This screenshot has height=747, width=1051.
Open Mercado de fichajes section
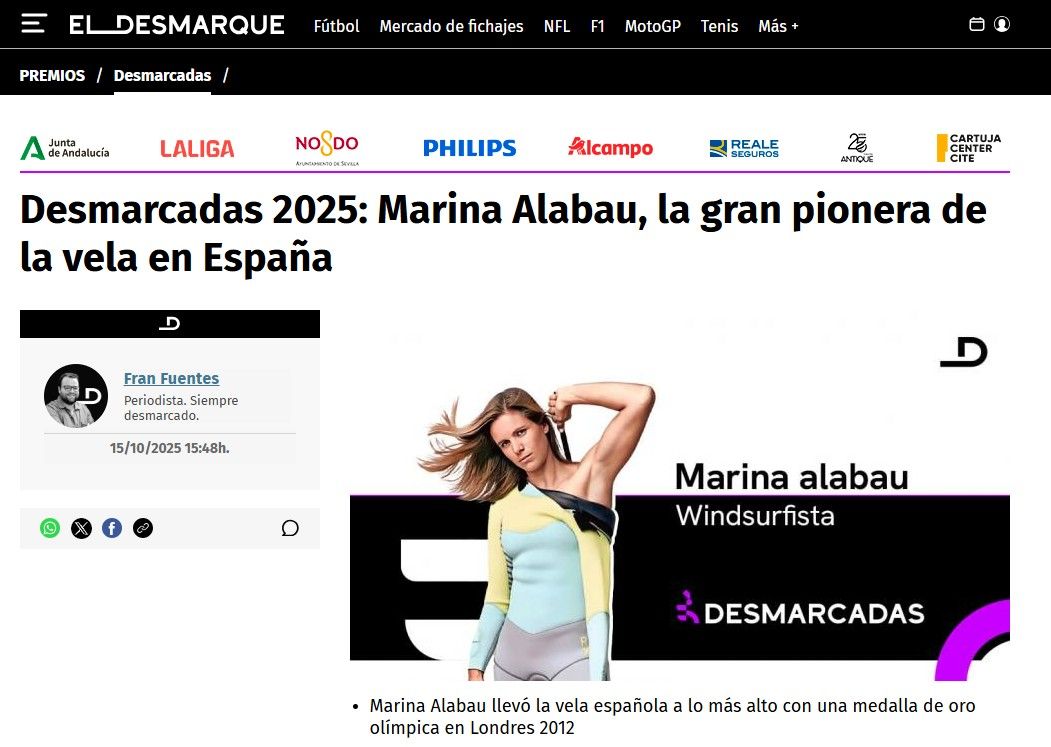coord(451,26)
